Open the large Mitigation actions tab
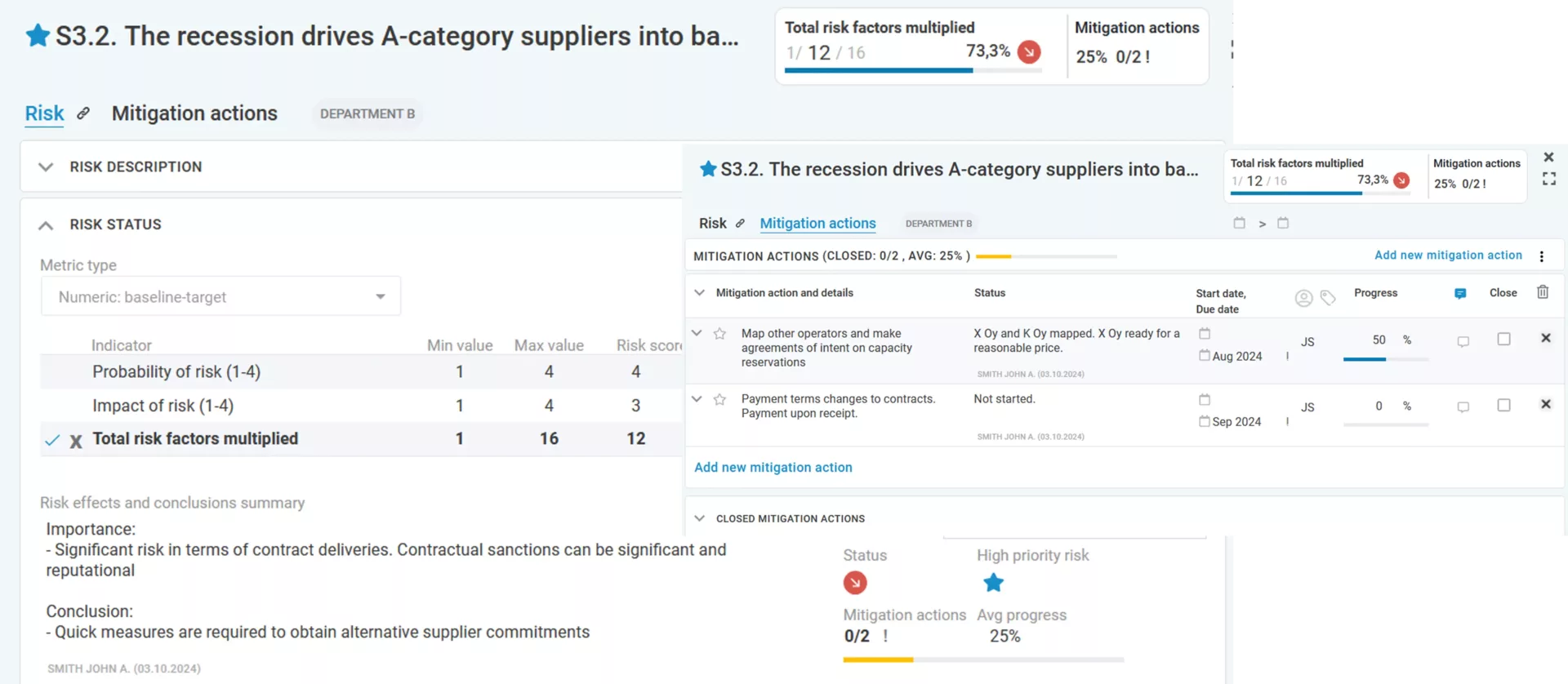The height and width of the screenshot is (684, 1568). point(194,113)
